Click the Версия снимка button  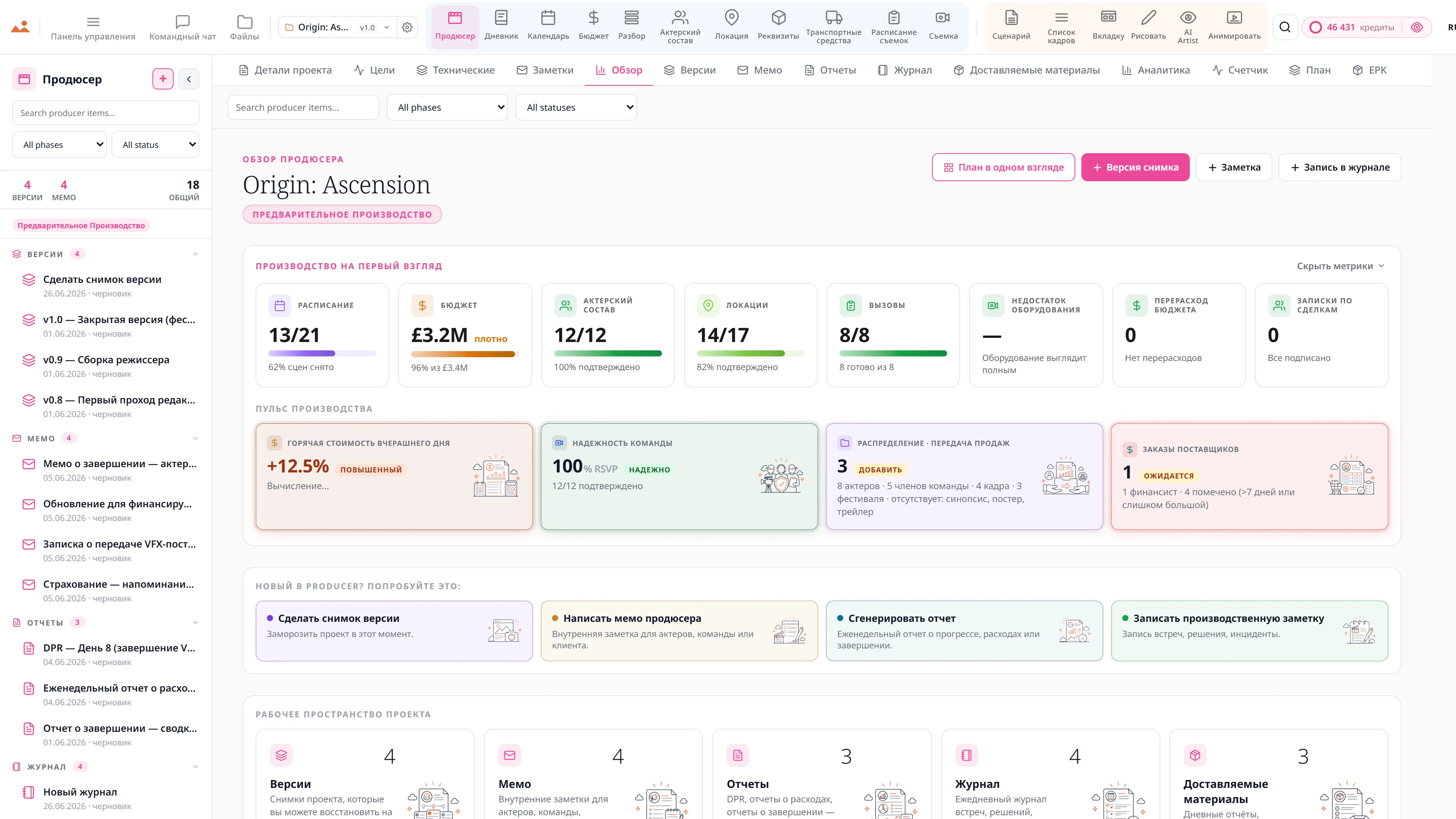1135,167
